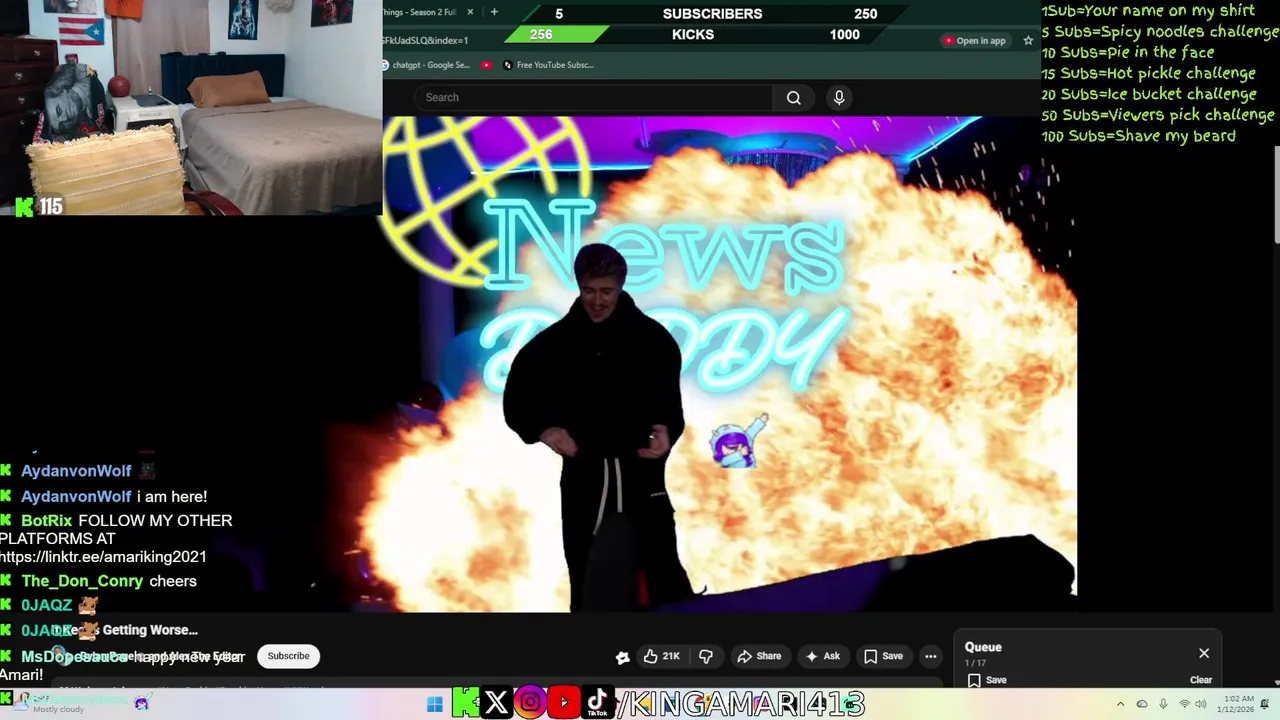Click the browser address bar URL
Image resolution: width=1280 pixels, height=720 pixels.
coord(424,41)
